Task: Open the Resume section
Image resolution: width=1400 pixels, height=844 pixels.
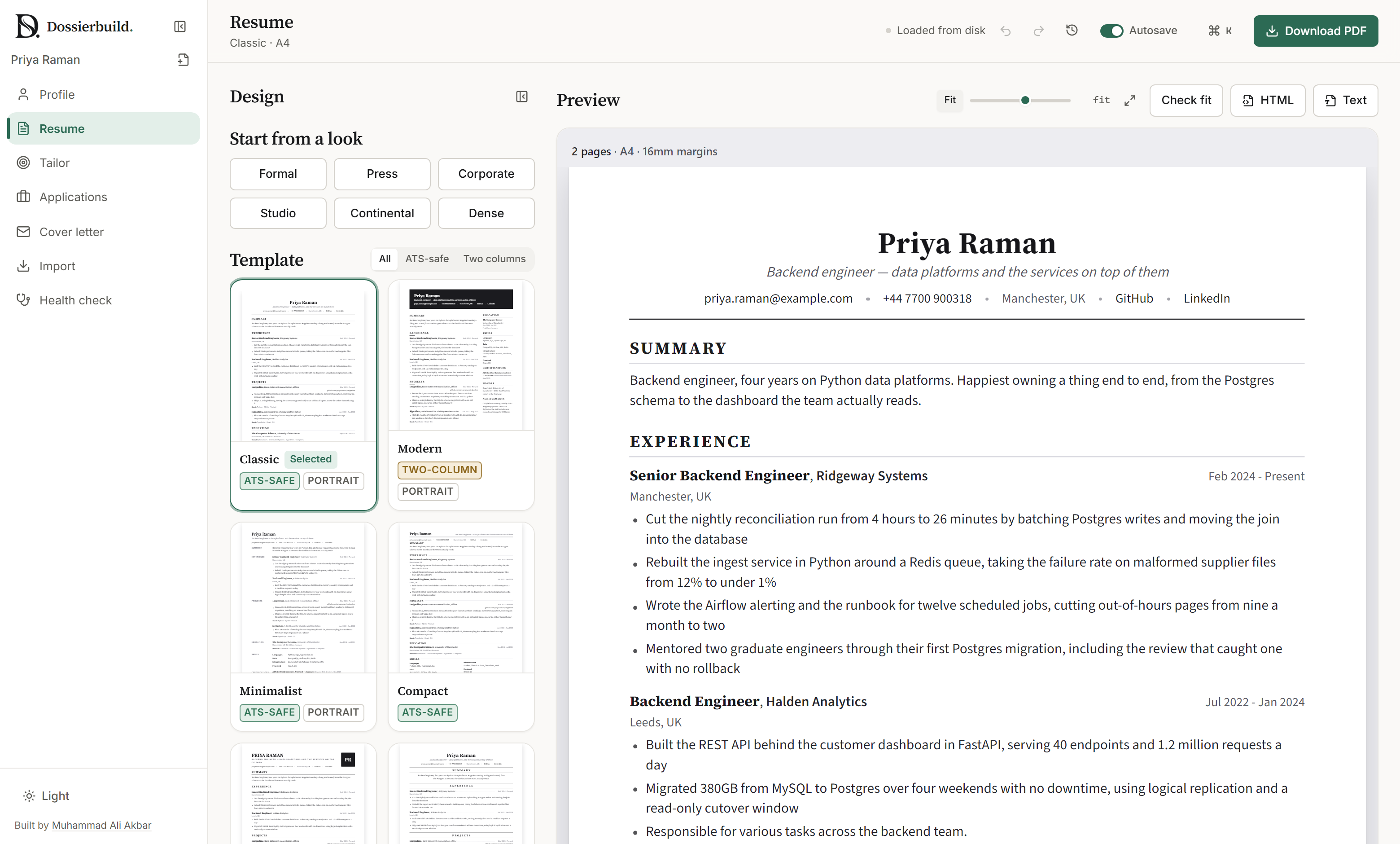Action: point(103,128)
